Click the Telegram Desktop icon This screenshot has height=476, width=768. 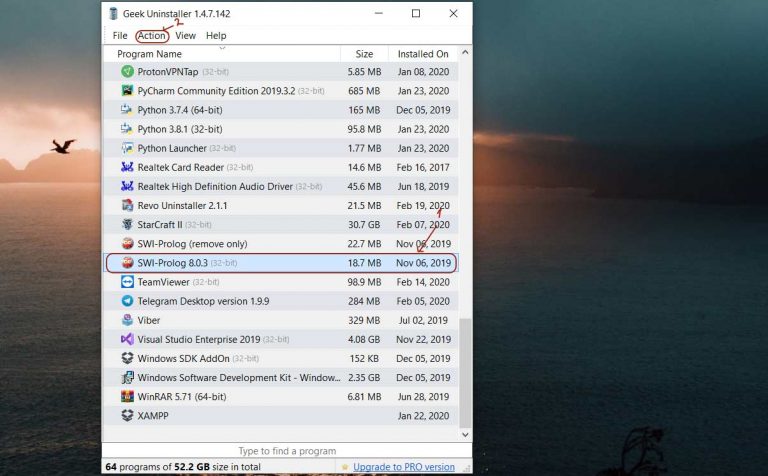tap(127, 301)
